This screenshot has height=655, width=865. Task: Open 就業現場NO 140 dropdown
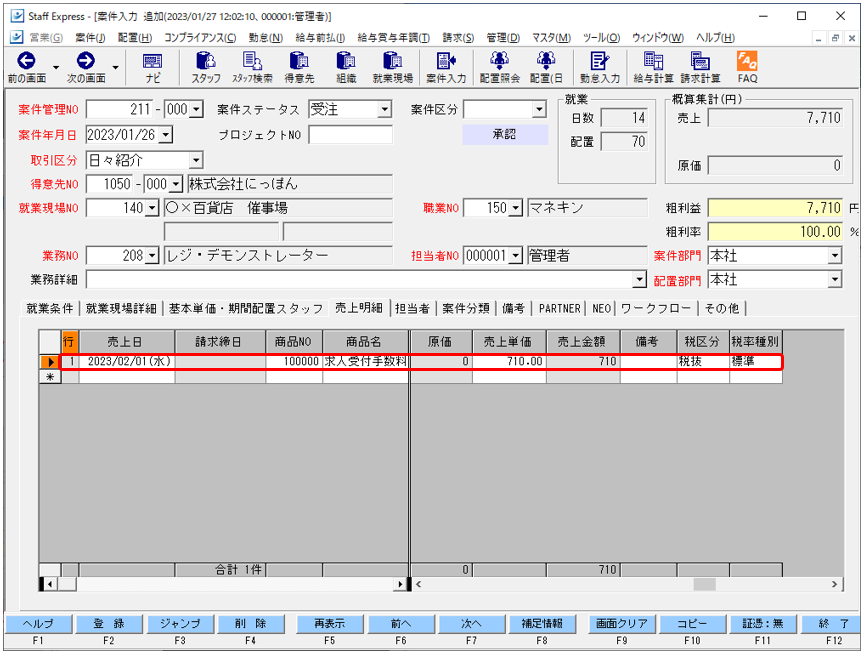[152, 208]
